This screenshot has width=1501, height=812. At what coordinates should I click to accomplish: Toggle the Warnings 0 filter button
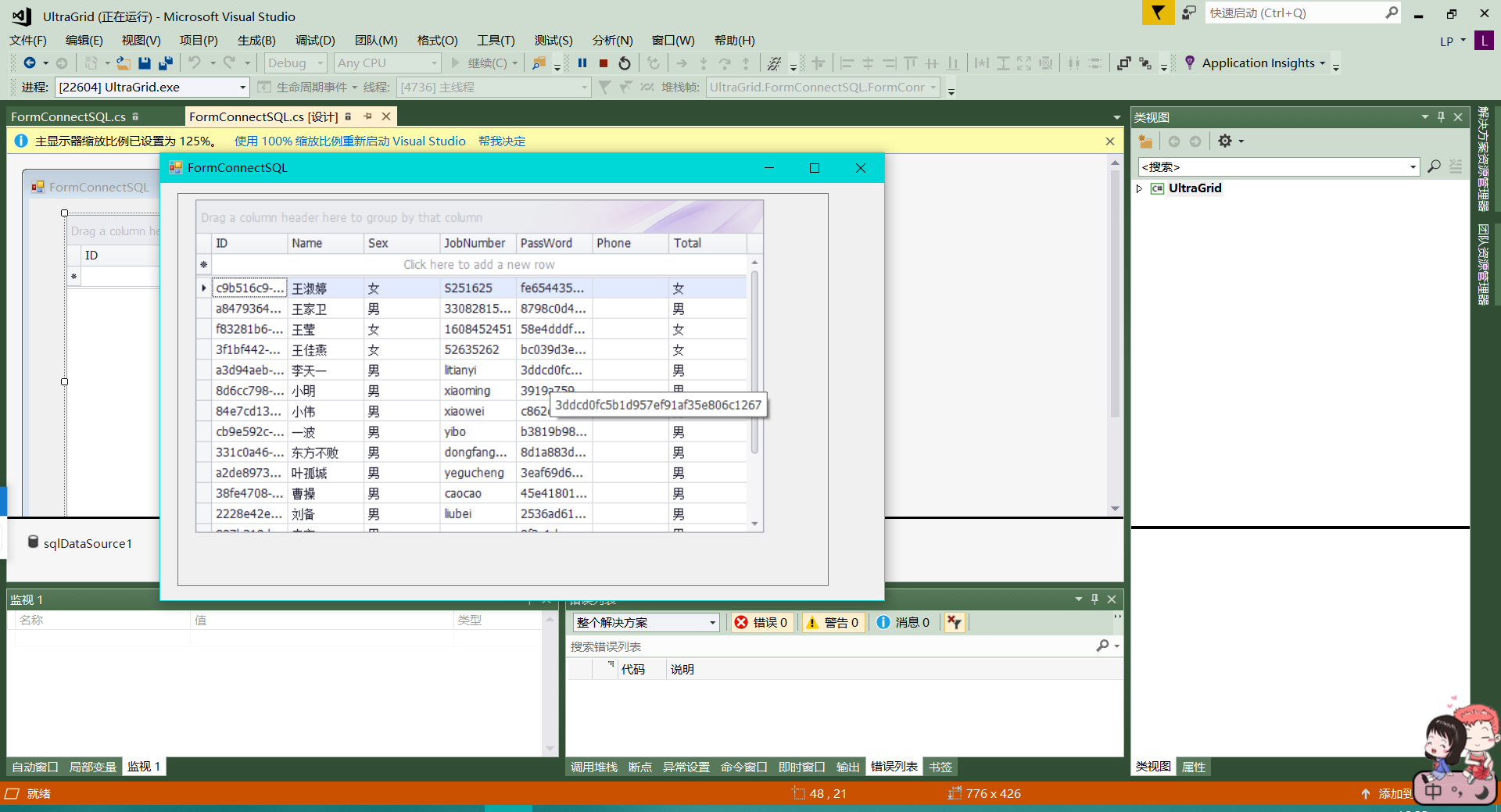pyautogui.click(x=832, y=622)
